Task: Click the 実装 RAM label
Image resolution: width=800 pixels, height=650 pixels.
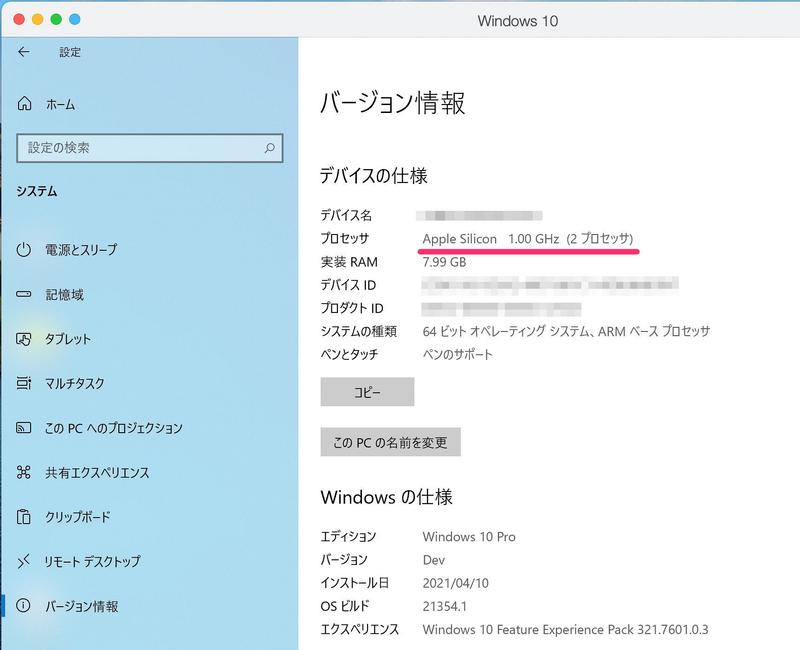Action: (349, 262)
